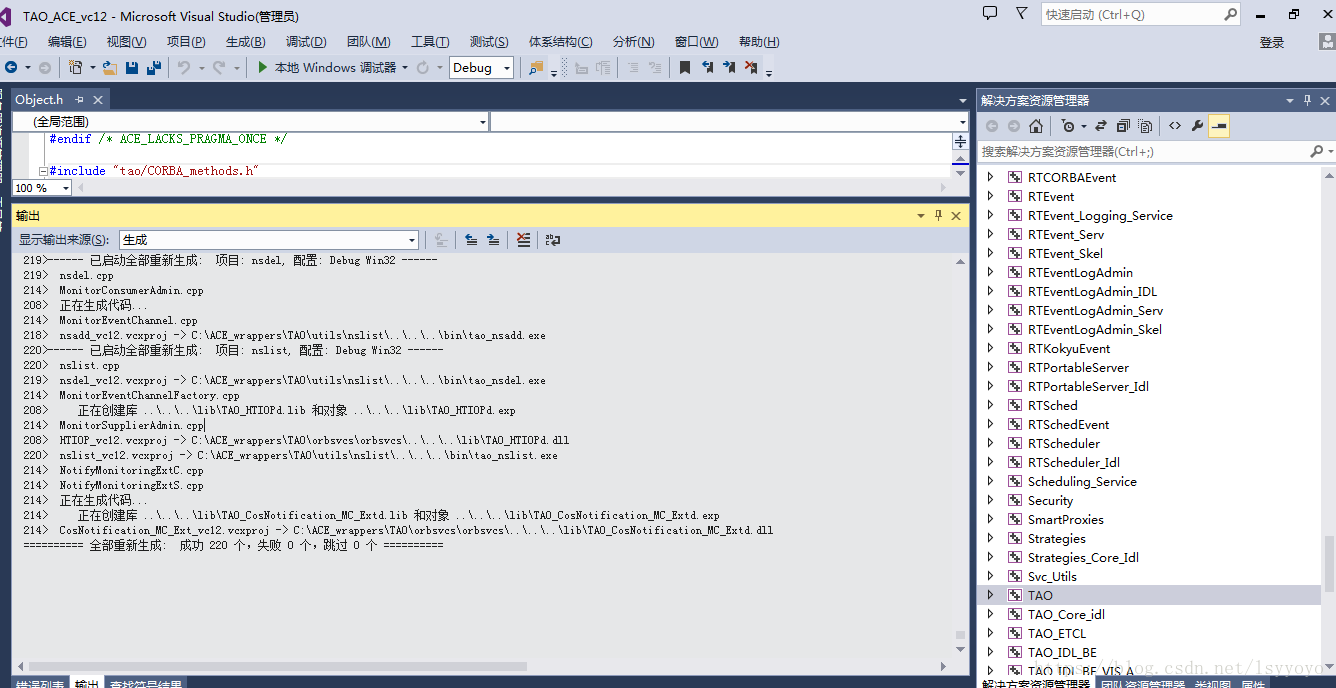
Task: Open the 项目(P) menu
Action: (186, 42)
